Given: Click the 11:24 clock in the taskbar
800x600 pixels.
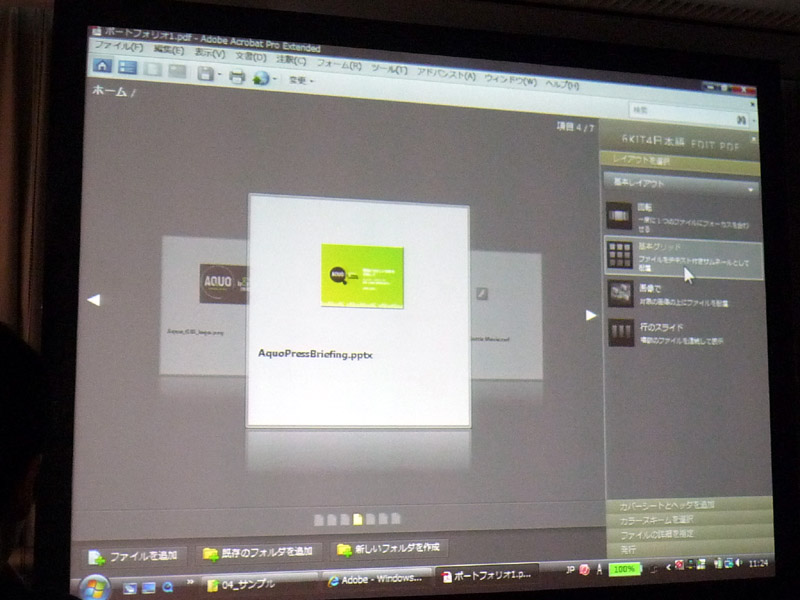Looking at the screenshot, I should point(758,563).
